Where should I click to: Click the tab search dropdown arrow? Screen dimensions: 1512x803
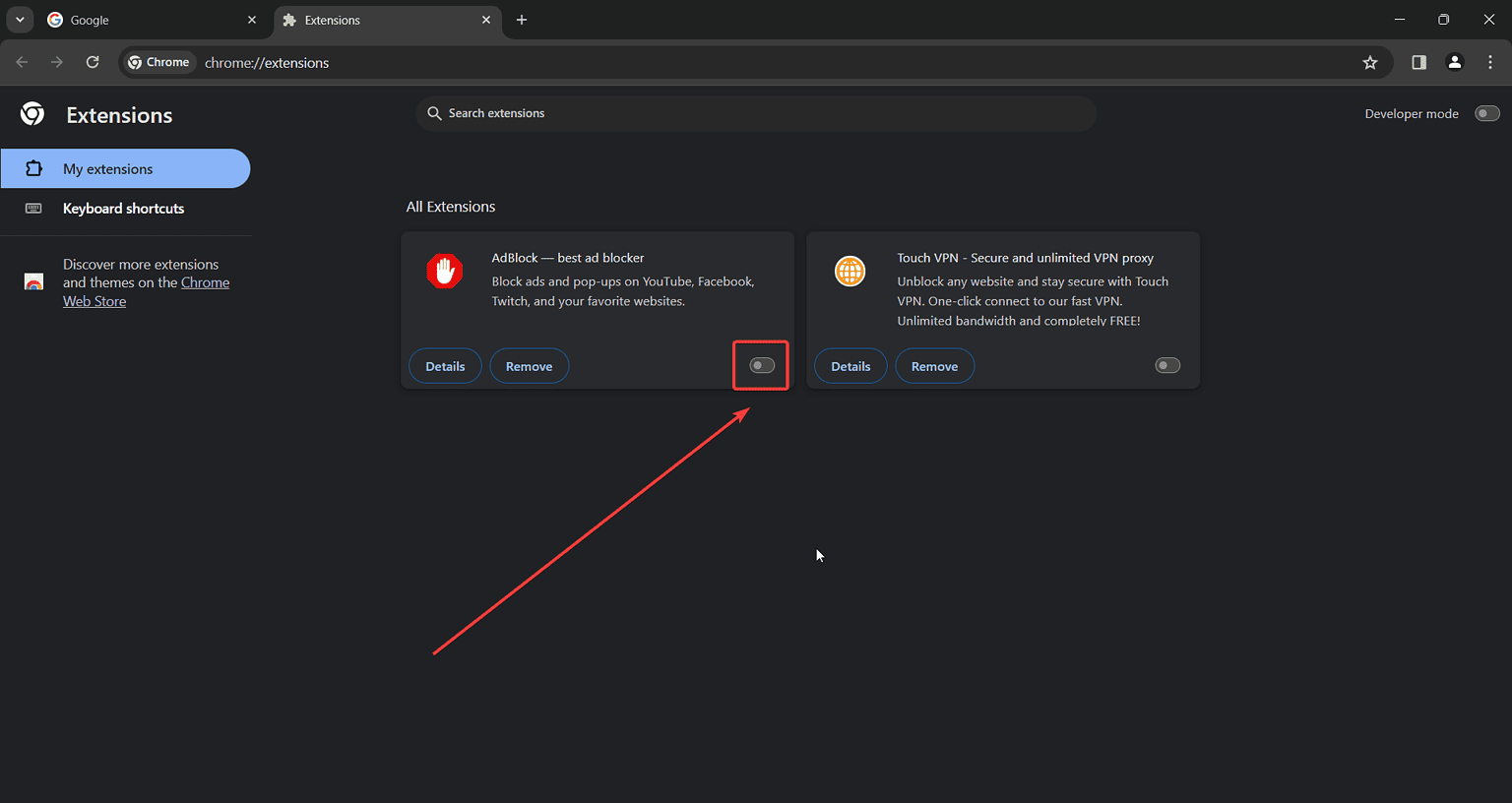[20, 20]
